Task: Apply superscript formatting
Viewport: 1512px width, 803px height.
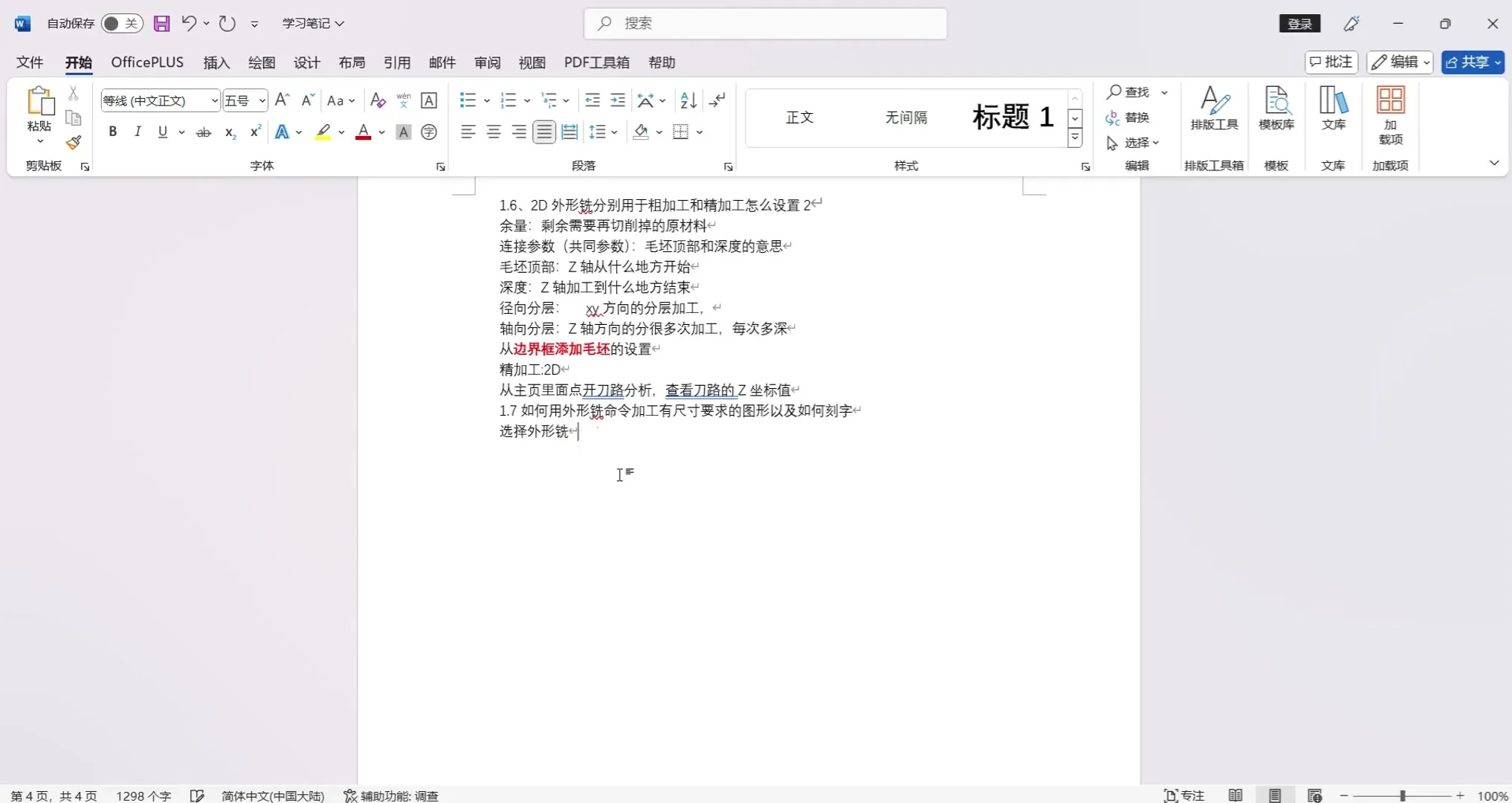Action: click(254, 132)
